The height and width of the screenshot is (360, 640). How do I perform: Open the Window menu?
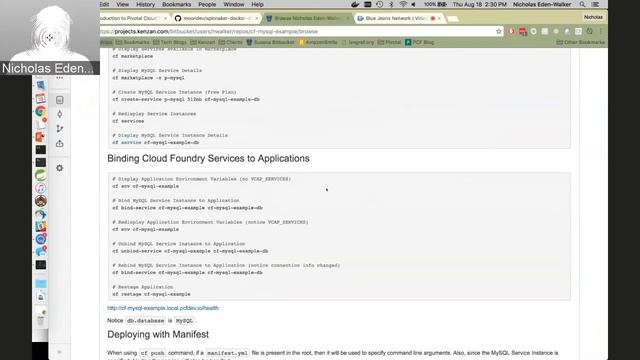234,4
